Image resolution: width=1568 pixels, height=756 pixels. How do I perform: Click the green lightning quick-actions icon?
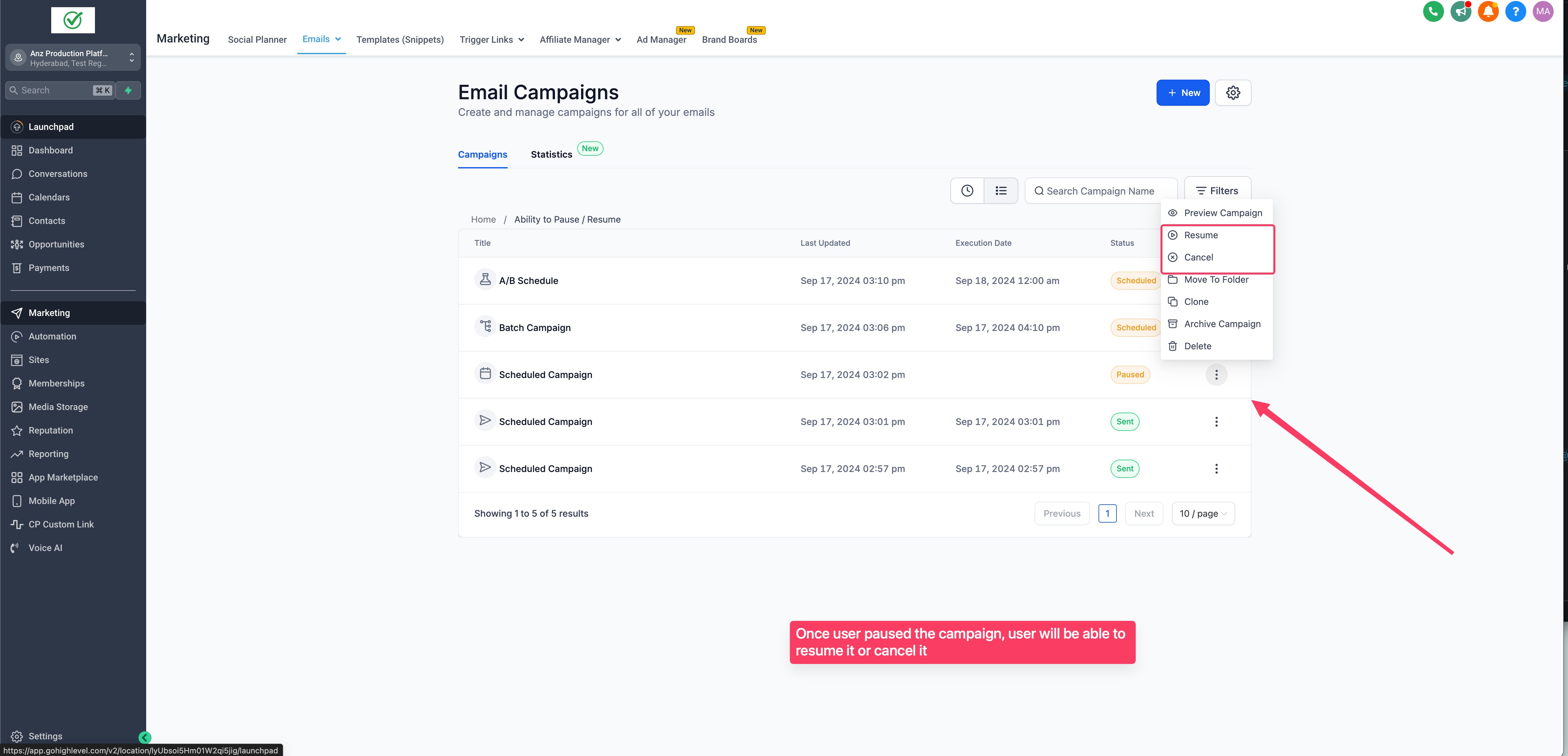[129, 90]
